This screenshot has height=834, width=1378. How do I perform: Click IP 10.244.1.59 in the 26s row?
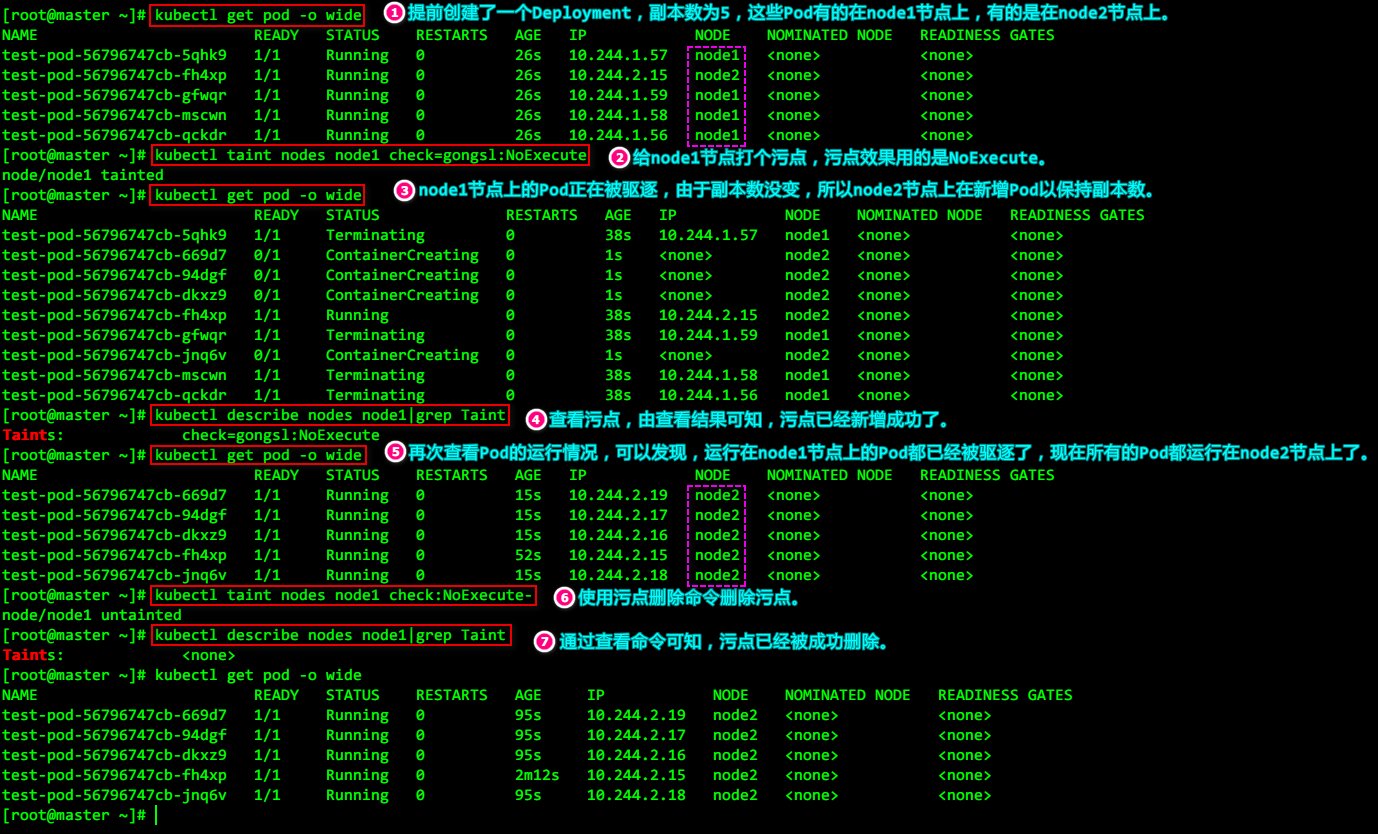618,95
